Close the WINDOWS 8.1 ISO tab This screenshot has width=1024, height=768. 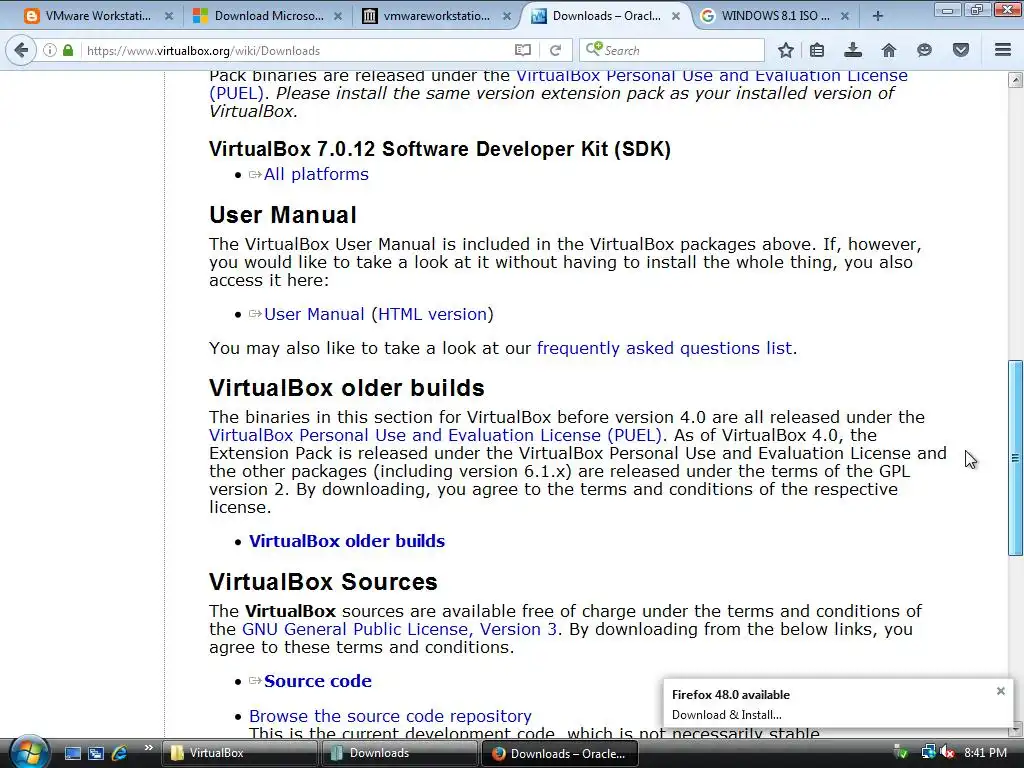[844, 16]
